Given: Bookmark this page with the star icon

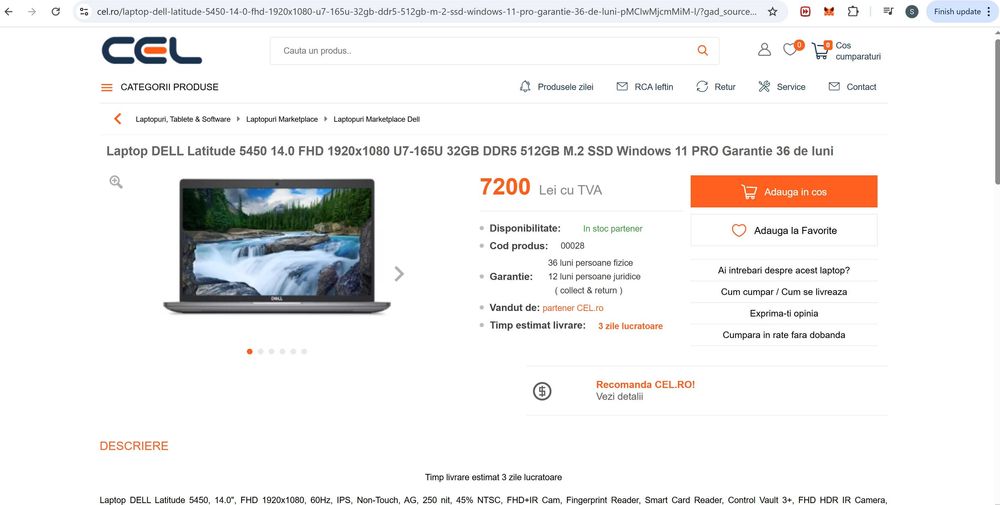Looking at the screenshot, I should (772, 11).
